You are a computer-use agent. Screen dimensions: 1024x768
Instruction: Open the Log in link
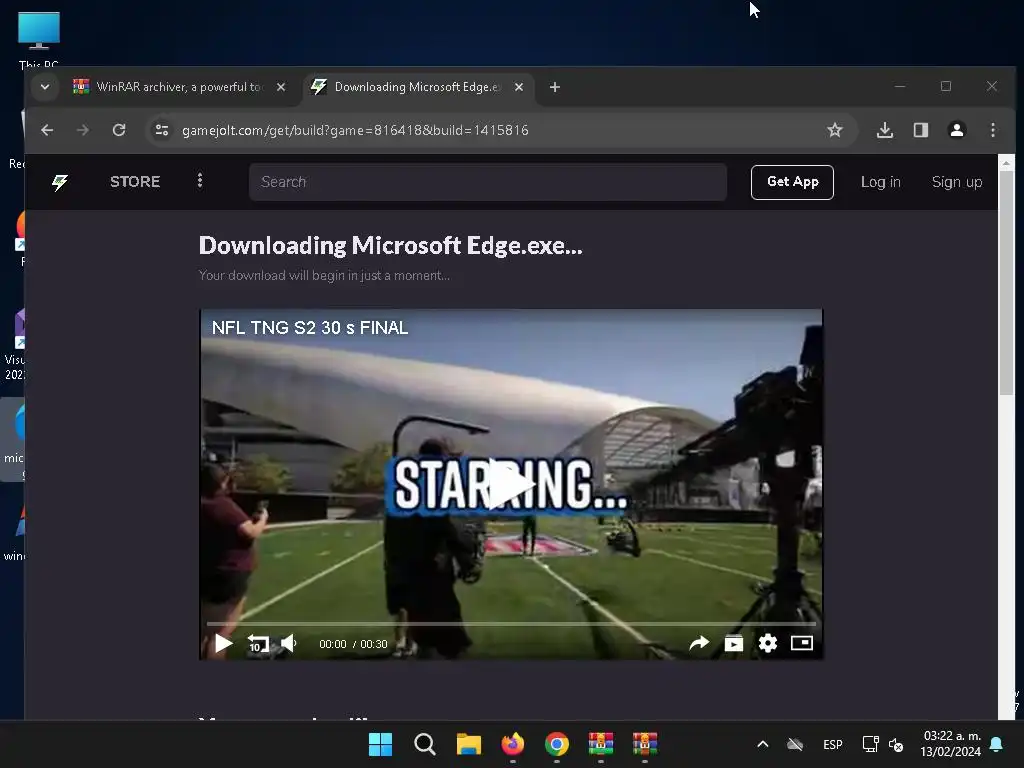(880, 182)
